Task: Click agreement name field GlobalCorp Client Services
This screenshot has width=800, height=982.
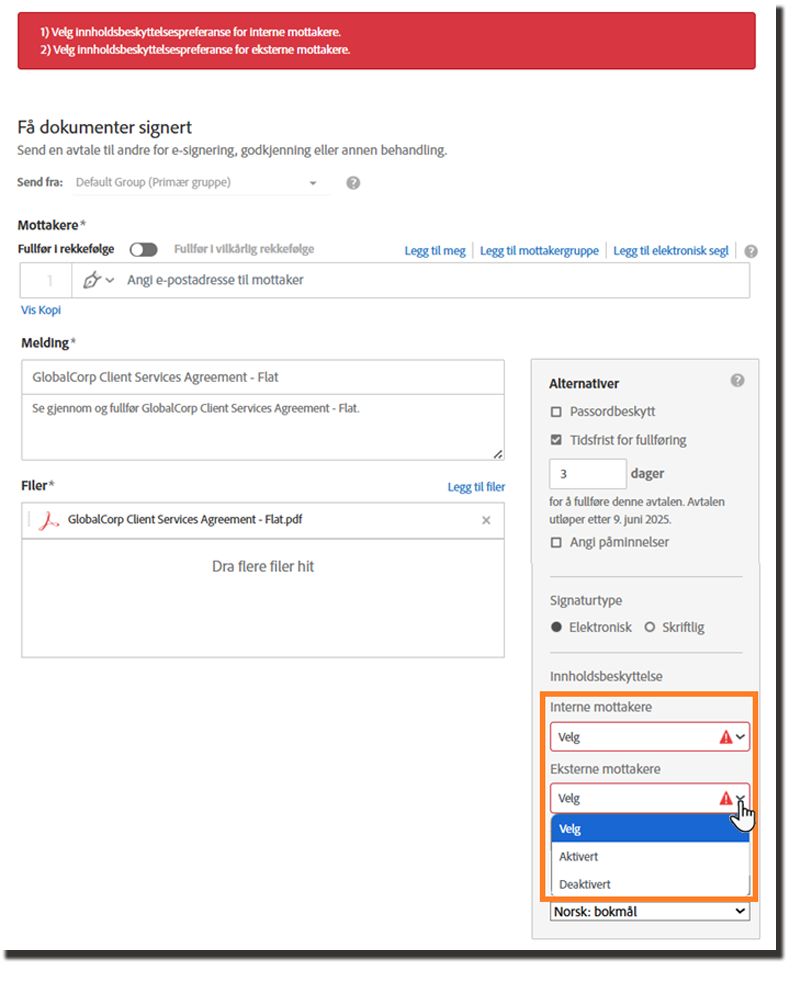Action: [x=262, y=377]
